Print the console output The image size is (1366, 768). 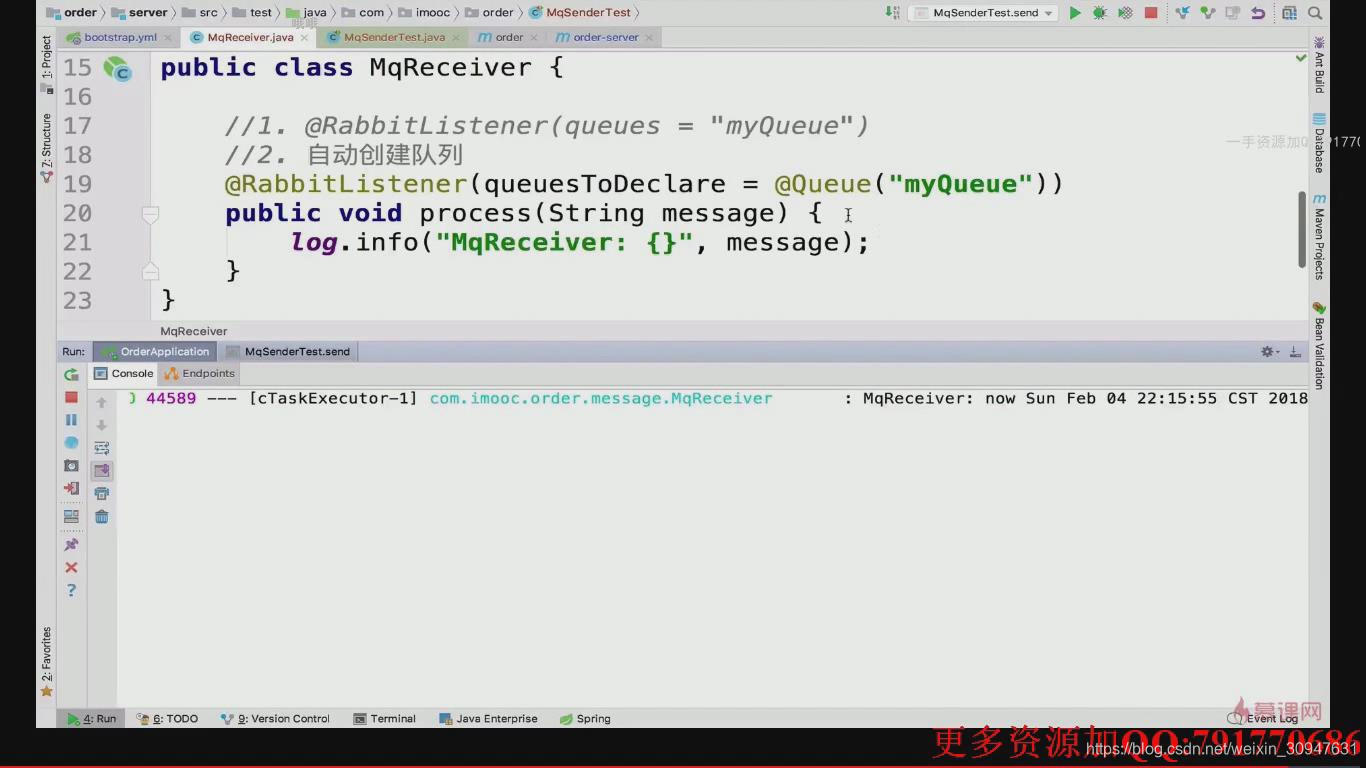pos(101,493)
